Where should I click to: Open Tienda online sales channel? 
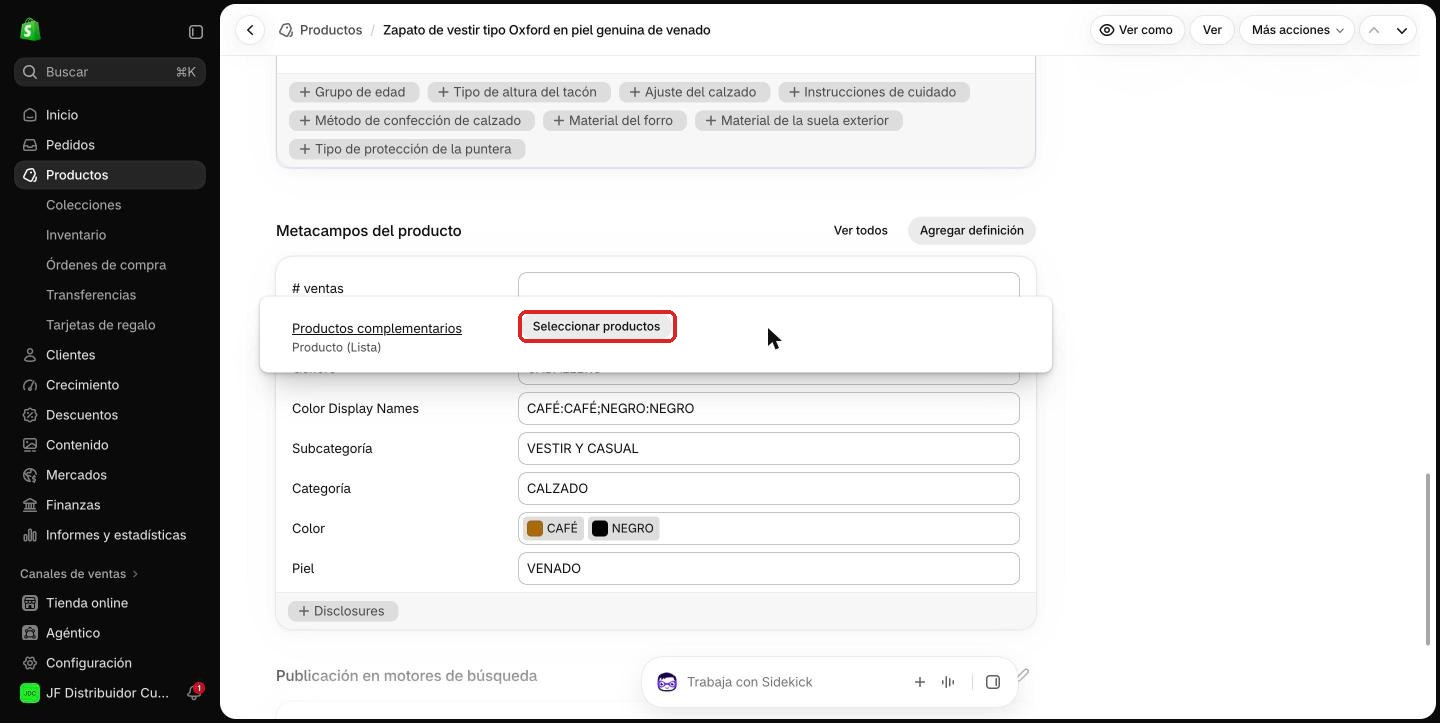pyautogui.click(x=110, y=603)
